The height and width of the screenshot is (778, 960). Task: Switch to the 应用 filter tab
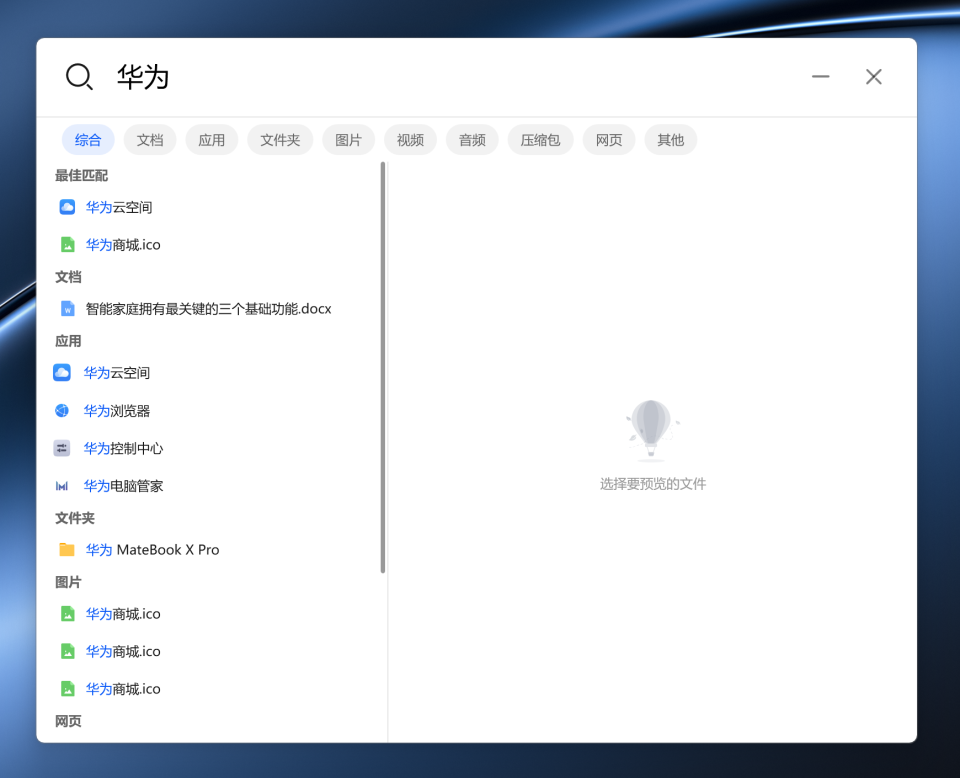coord(212,140)
